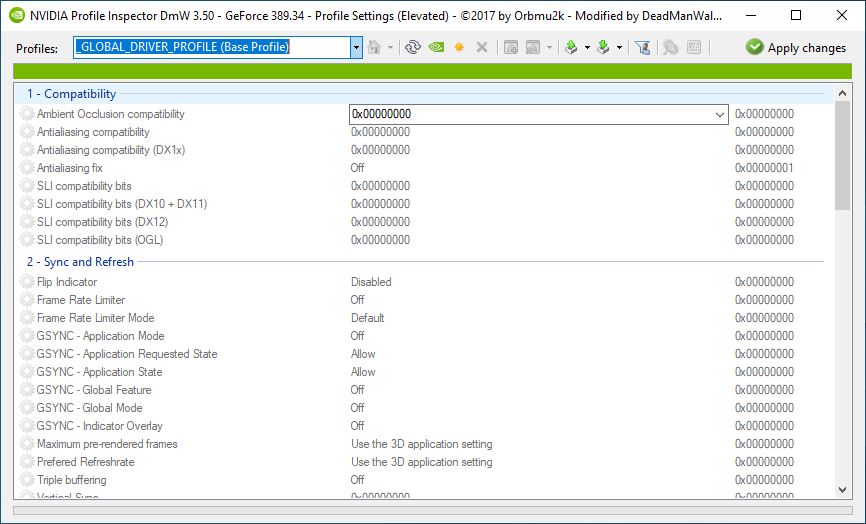The width and height of the screenshot is (866, 524).
Task: Click the gear icon beside GSYNC - Global Feature
Action: pos(27,390)
